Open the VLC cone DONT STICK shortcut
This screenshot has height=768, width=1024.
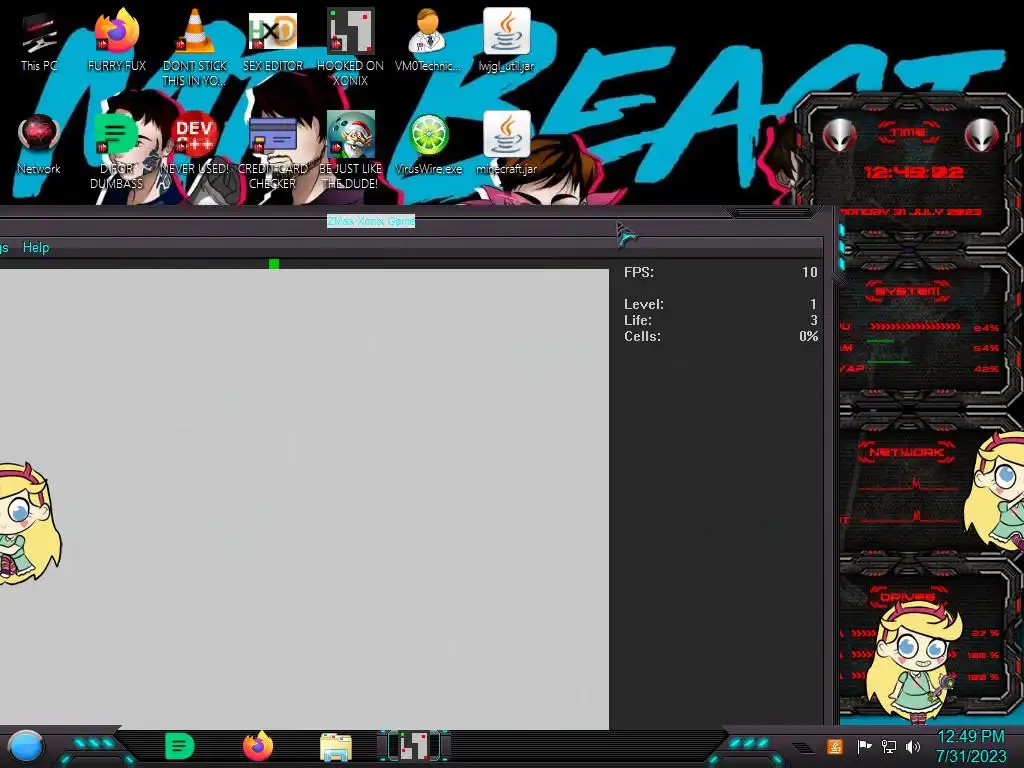point(195,47)
